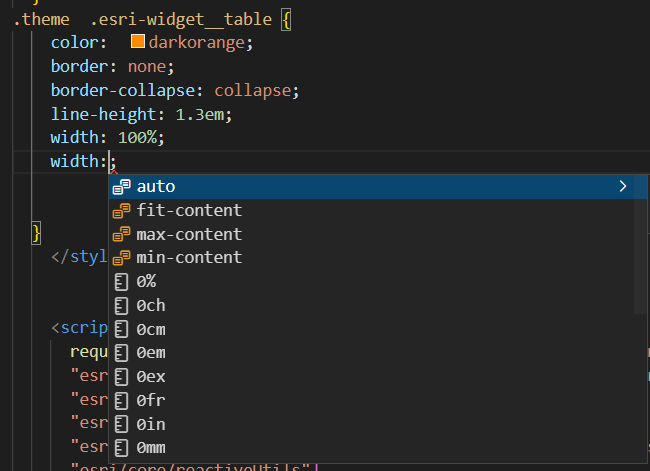
Task: Click the unit icon beside 0%
Action: pyautogui.click(x=122, y=282)
